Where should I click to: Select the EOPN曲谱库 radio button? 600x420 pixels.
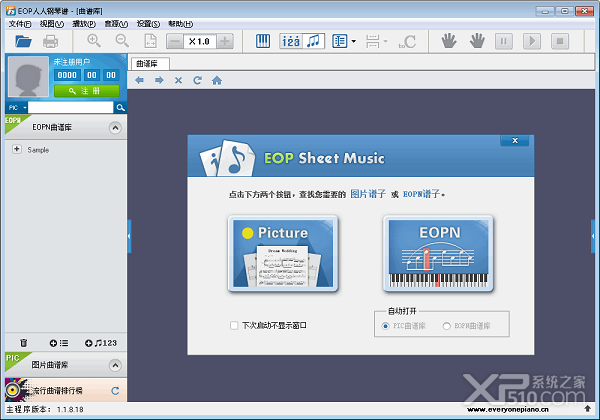446,326
